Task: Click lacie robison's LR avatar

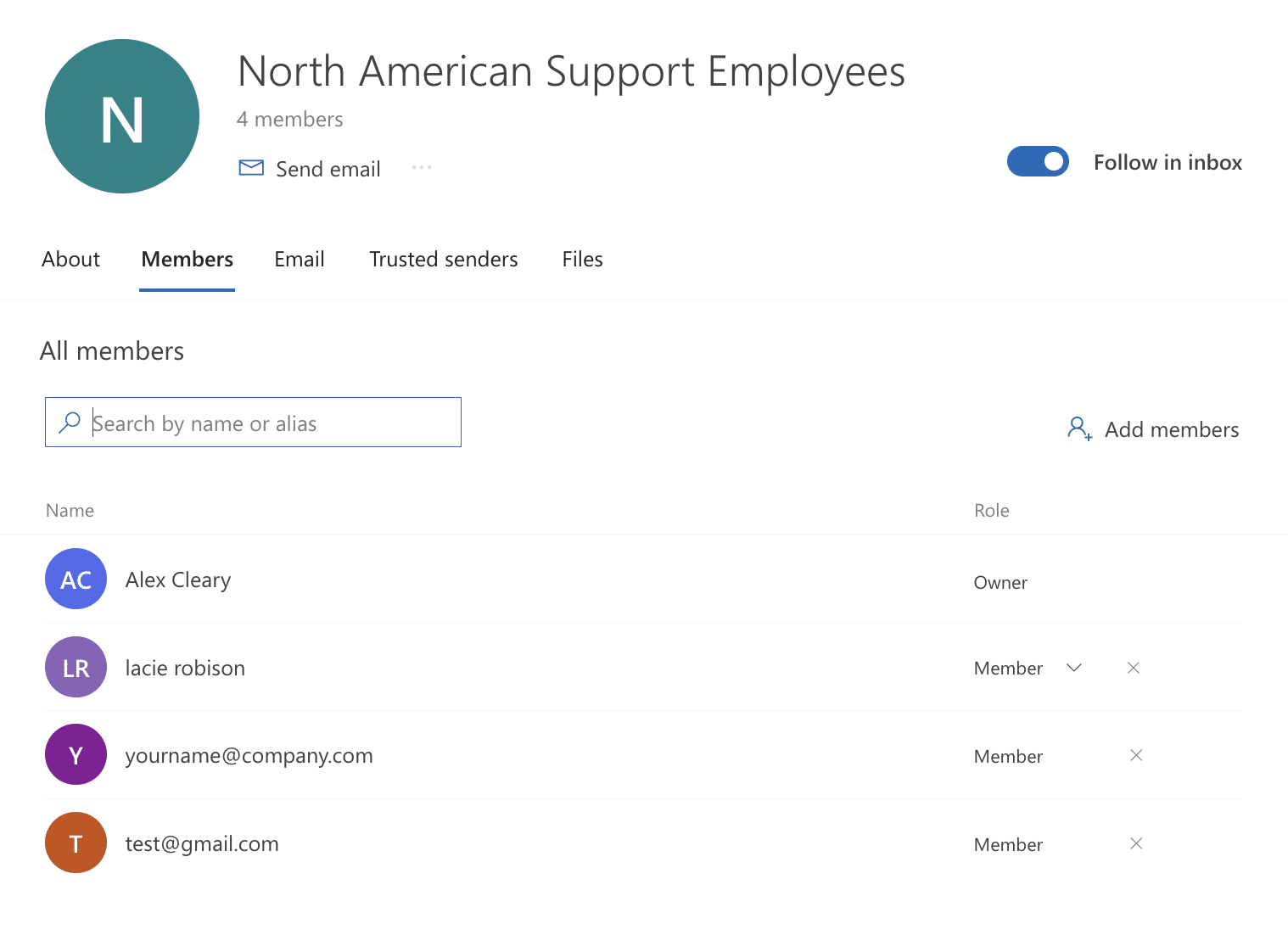Action: point(76,668)
